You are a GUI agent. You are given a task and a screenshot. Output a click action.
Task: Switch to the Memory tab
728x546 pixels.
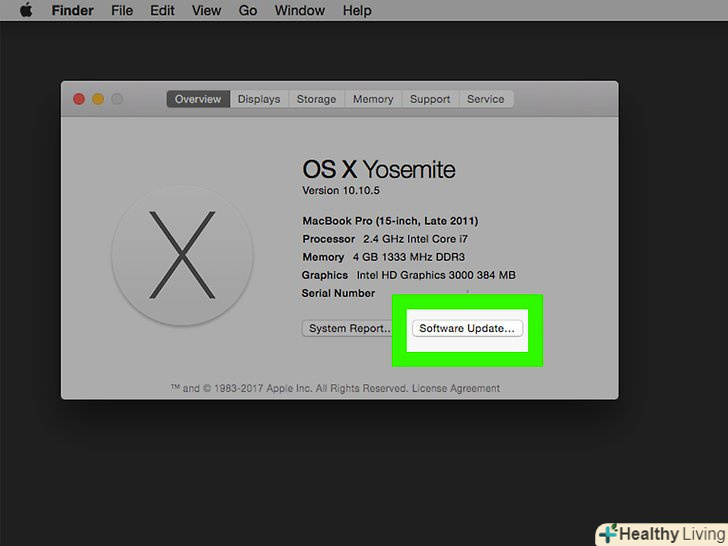click(x=373, y=99)
